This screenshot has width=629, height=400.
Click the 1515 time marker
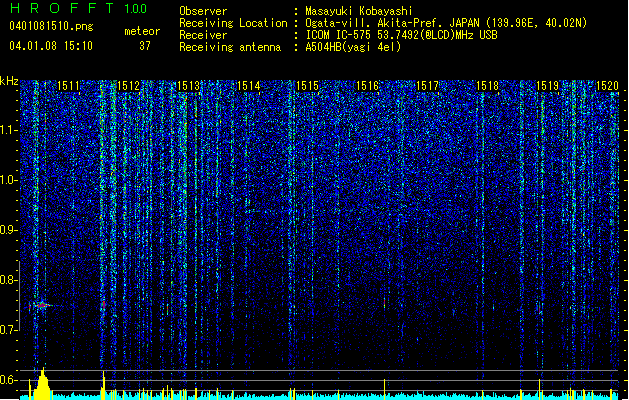307,86
